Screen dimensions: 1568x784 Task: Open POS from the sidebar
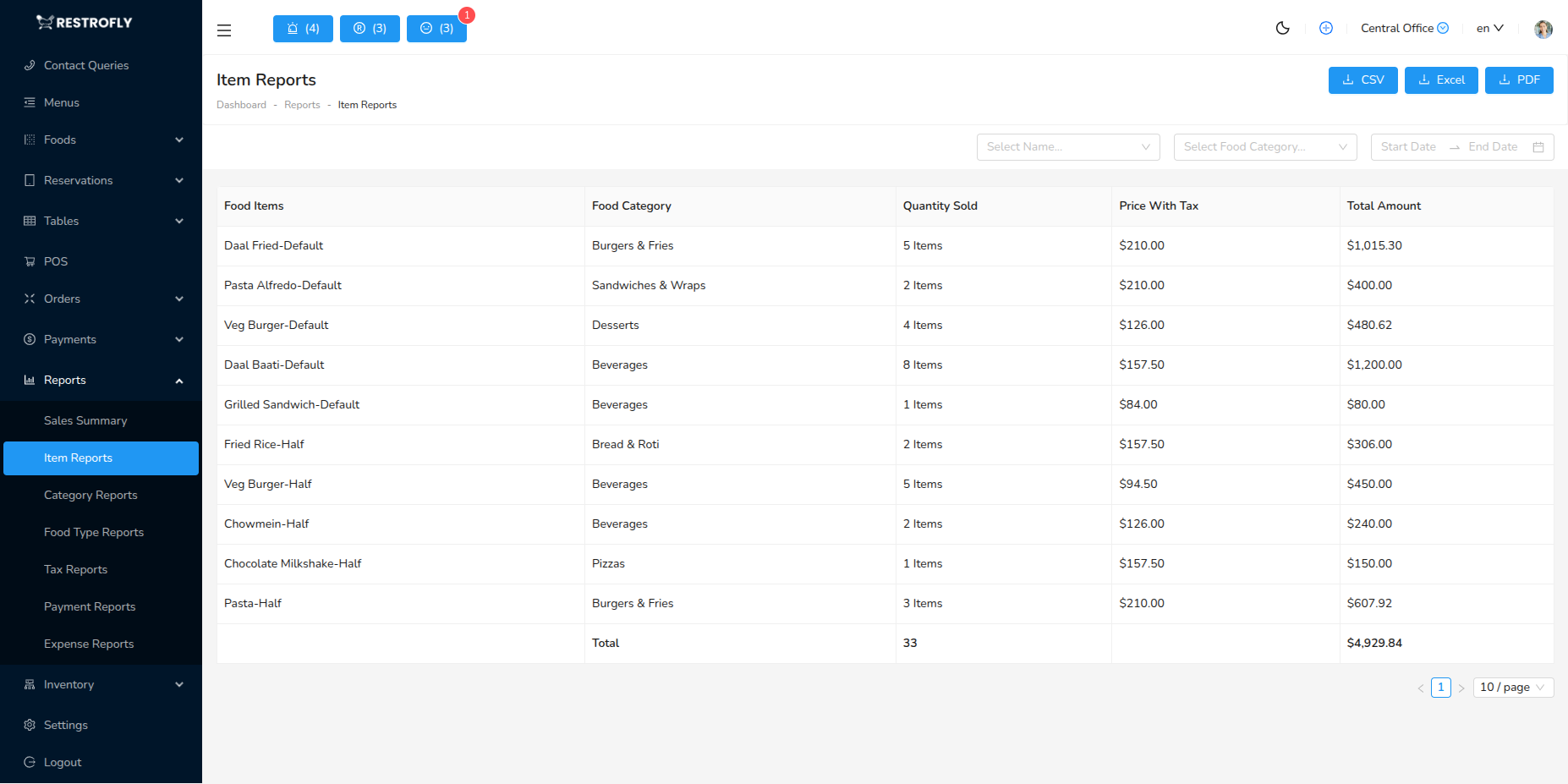[56, 261]
